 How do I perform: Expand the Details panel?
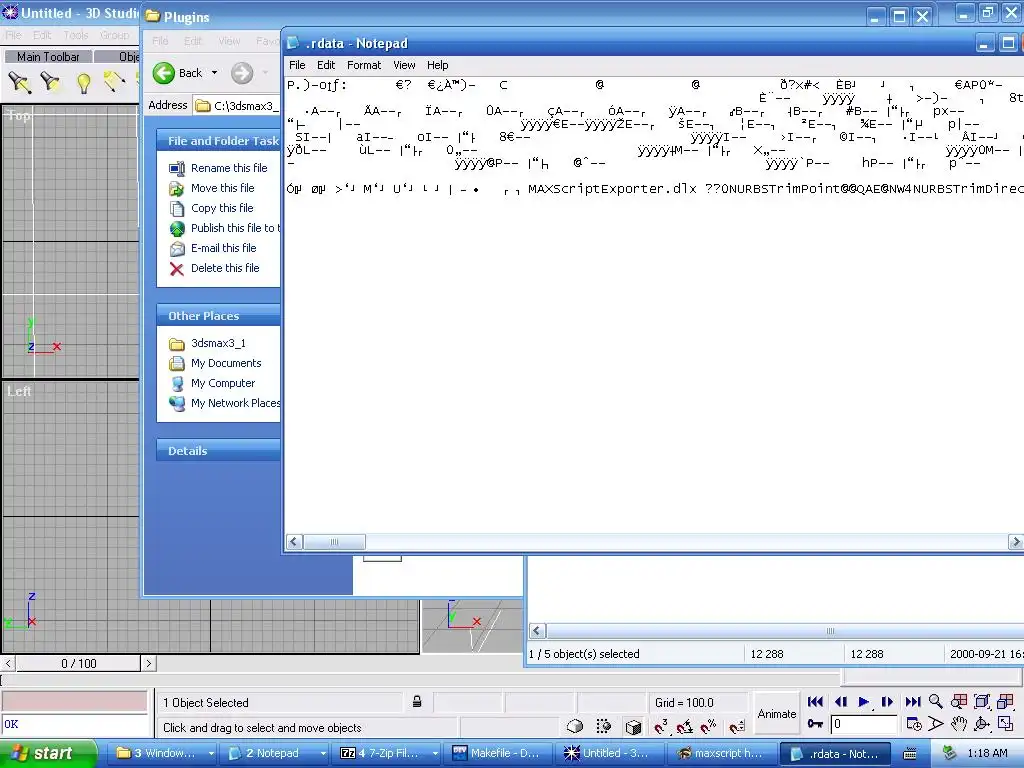pos(219,451)
